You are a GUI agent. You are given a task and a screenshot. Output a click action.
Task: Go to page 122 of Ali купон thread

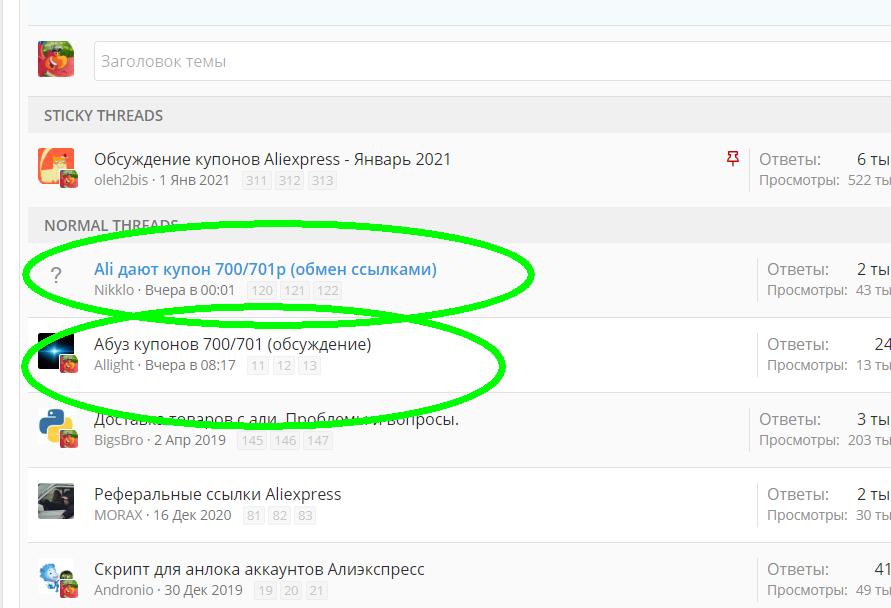(327, 291)
